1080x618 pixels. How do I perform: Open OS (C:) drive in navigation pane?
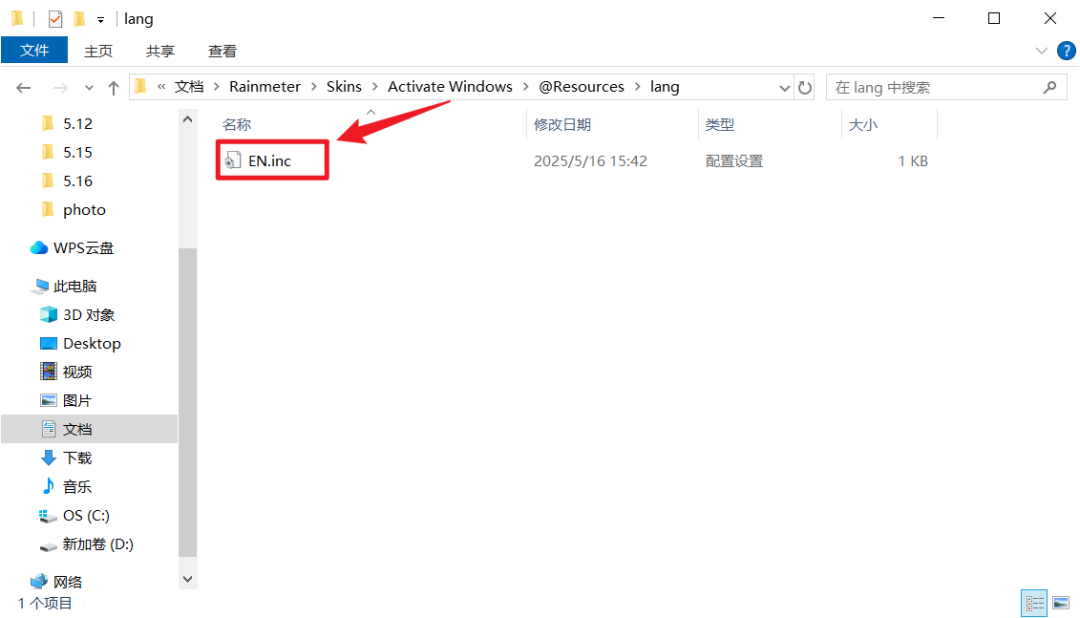tap(86, 515)
